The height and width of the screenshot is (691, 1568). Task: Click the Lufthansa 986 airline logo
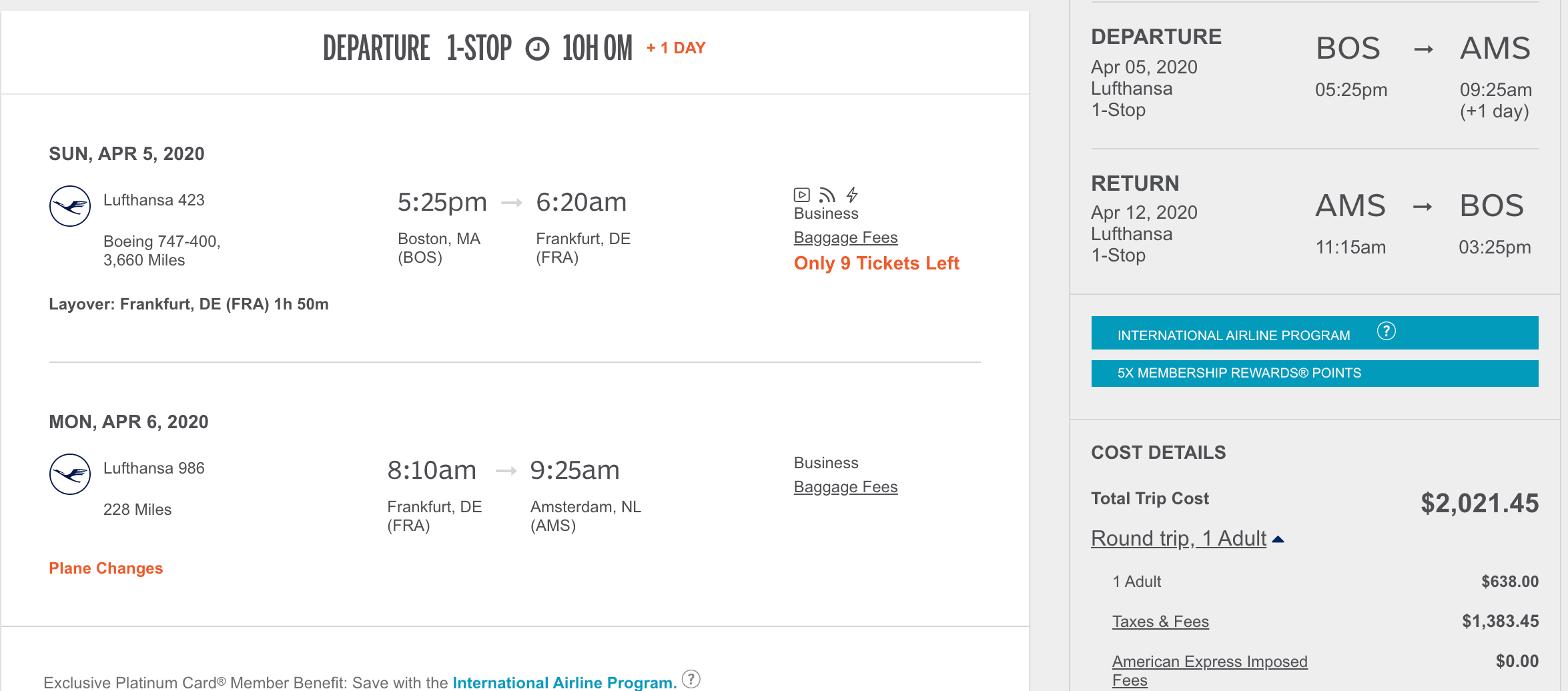click(70, 474)
